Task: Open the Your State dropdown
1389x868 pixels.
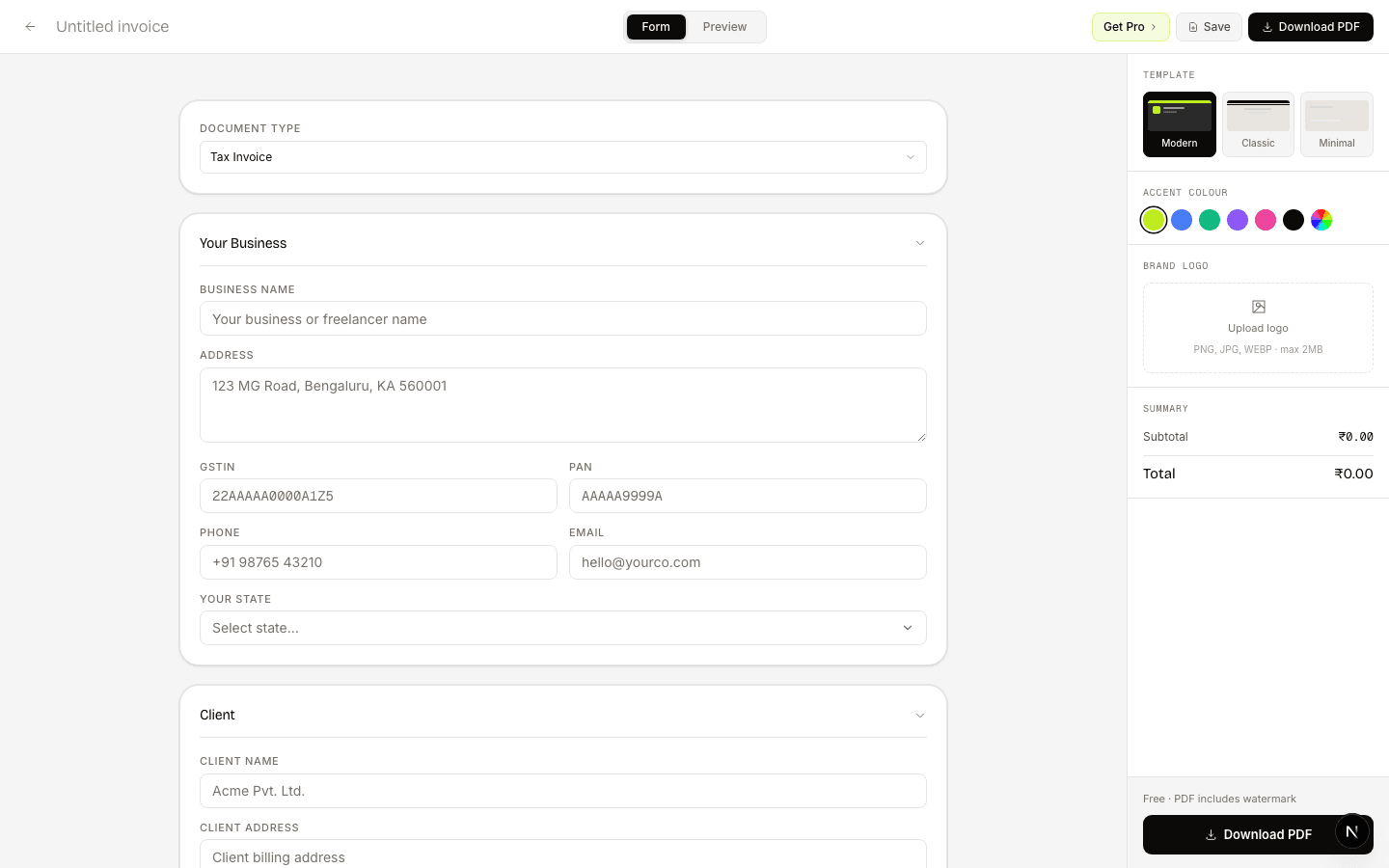Action: click(563, 628)
